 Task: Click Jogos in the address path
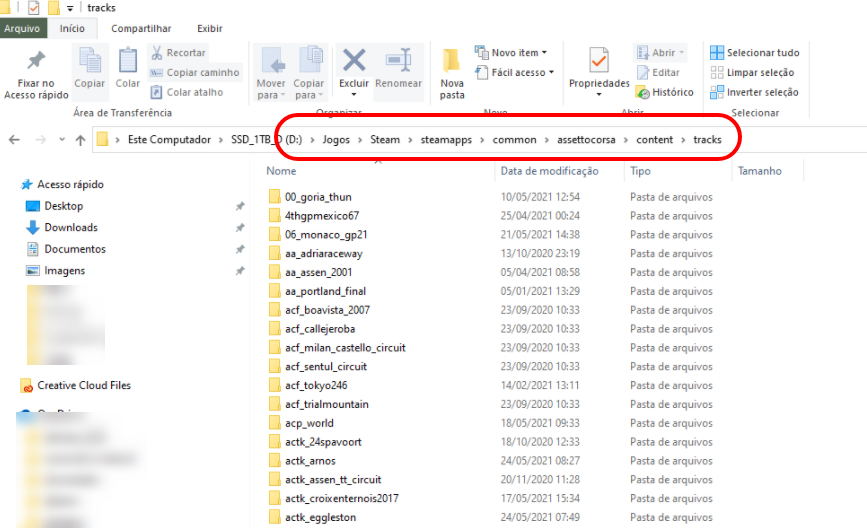tap(336, 139)
